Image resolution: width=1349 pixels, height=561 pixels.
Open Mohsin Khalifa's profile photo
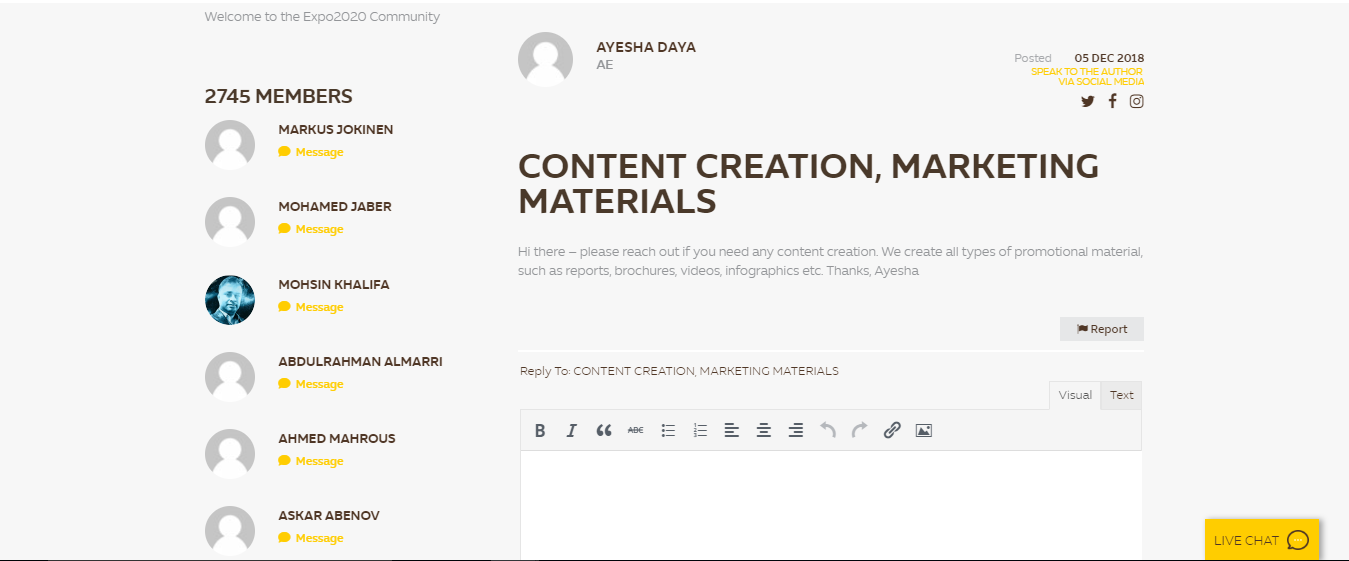(230, 300)
